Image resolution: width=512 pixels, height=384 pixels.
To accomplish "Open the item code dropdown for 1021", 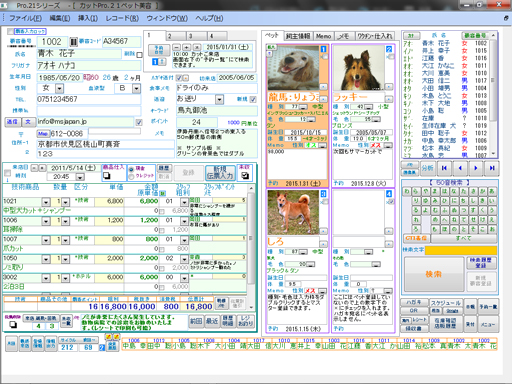I will 46,202.
